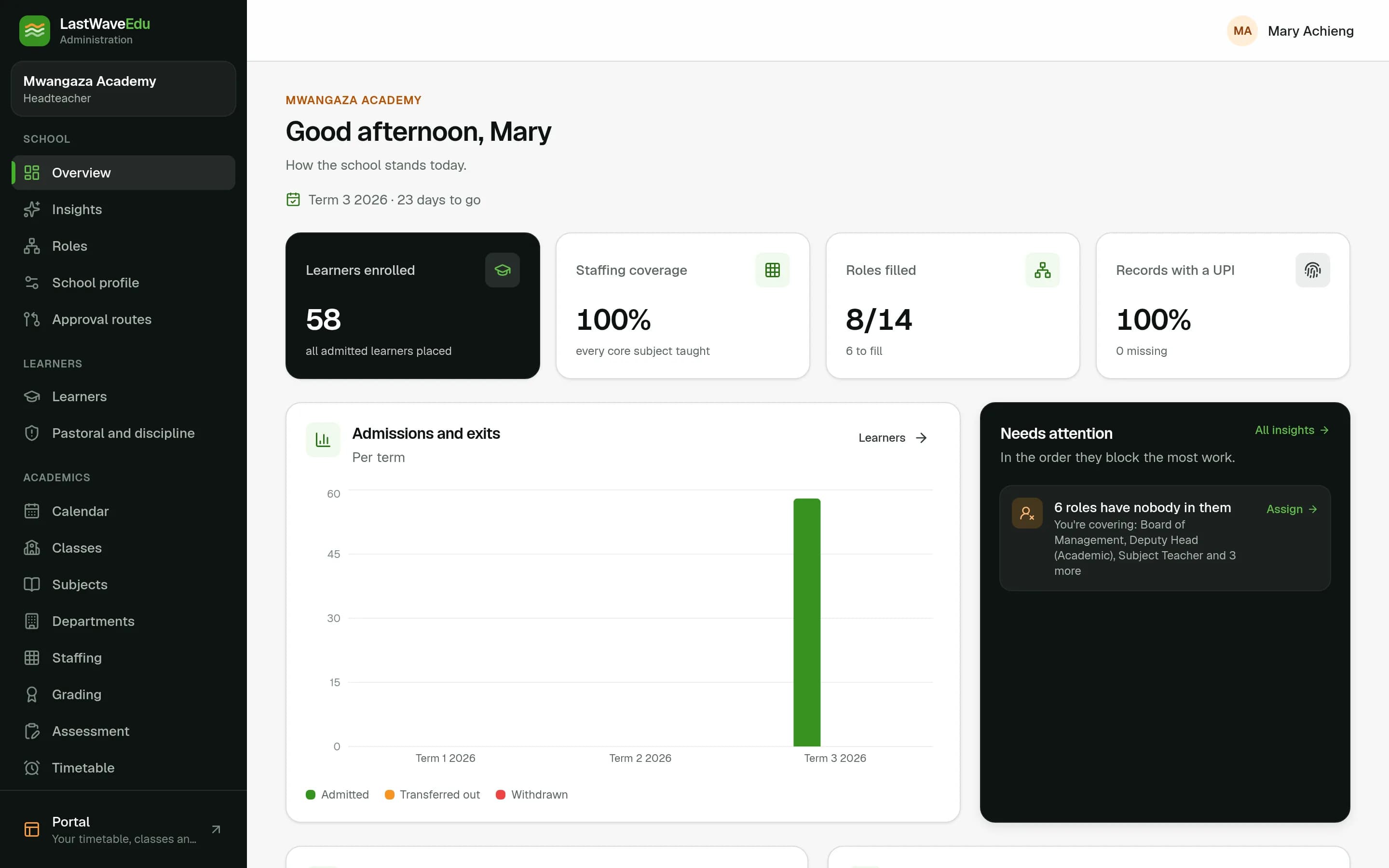Open the Portal link at sidebar bottom
Screen dimensions: 1389x868
123,829
